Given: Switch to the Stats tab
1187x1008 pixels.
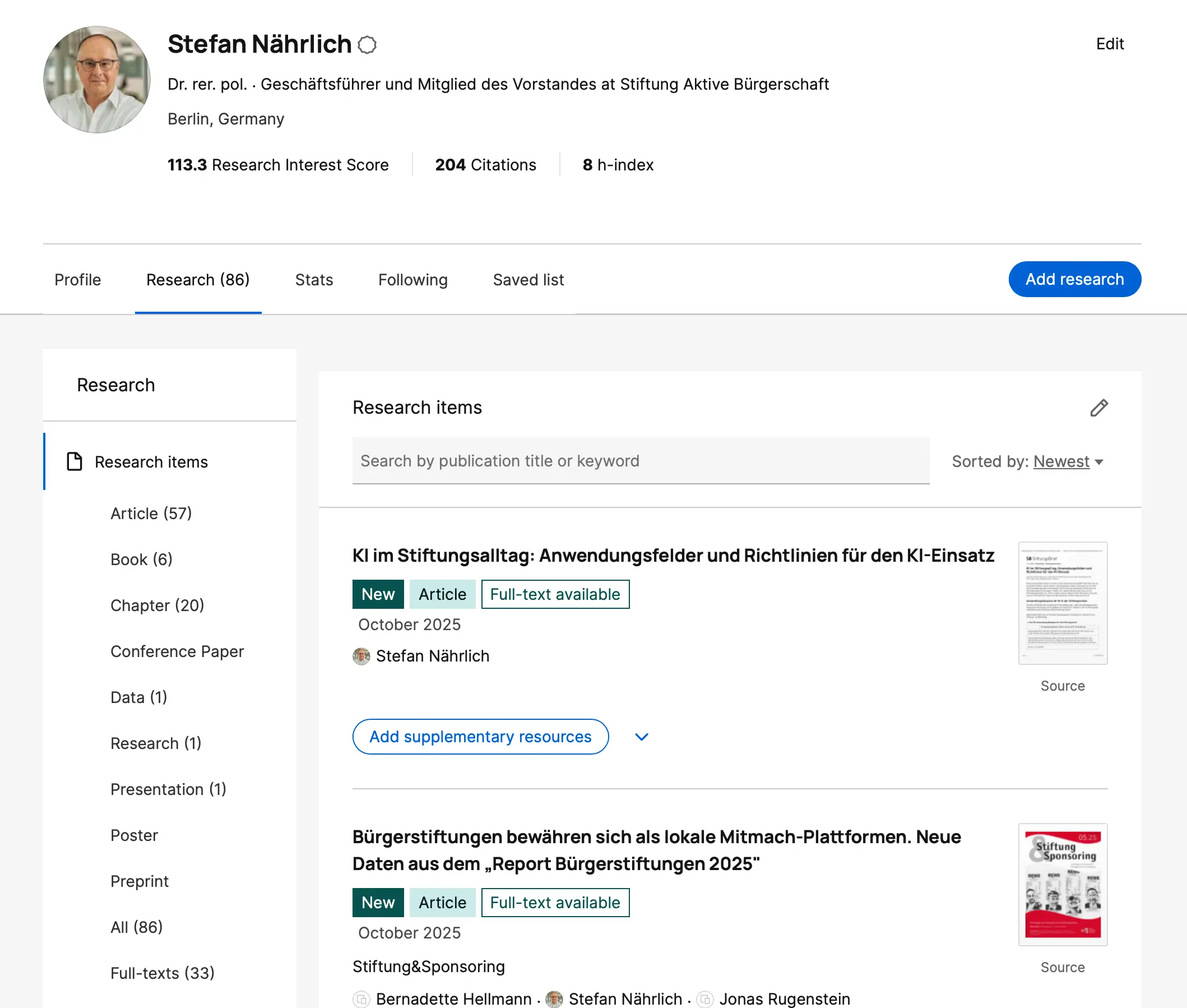Looking at the screenshot, I should [x=314, y=280].
